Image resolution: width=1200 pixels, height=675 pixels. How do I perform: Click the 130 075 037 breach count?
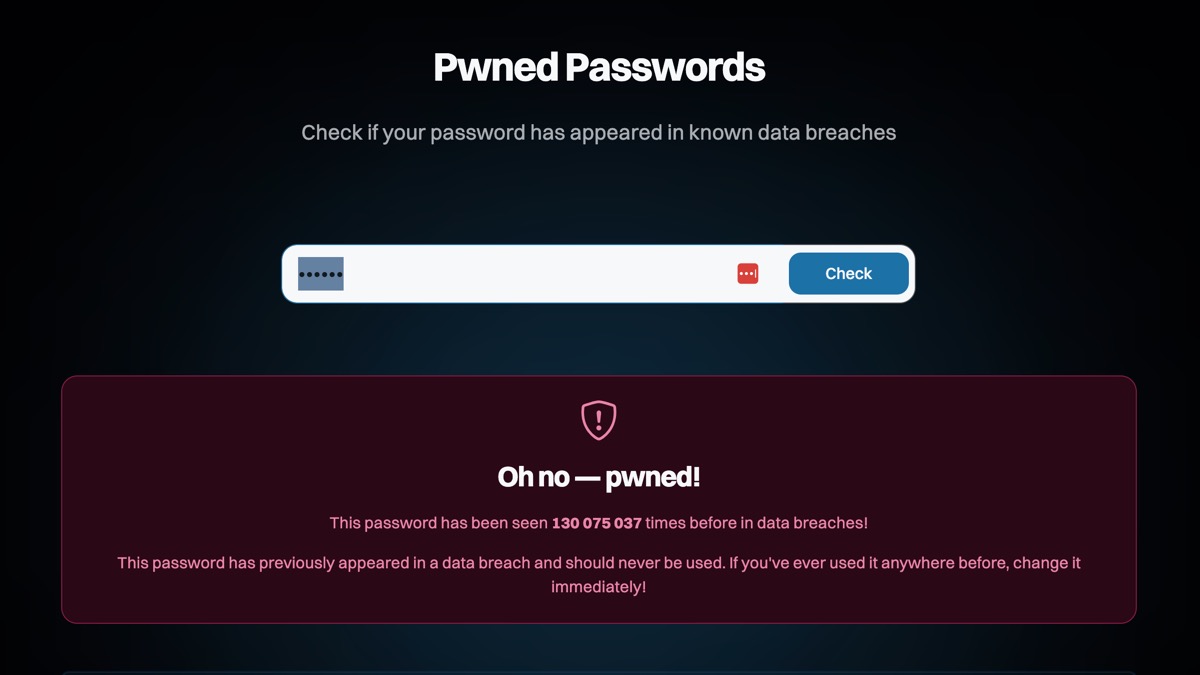click(x=596, y=523)
